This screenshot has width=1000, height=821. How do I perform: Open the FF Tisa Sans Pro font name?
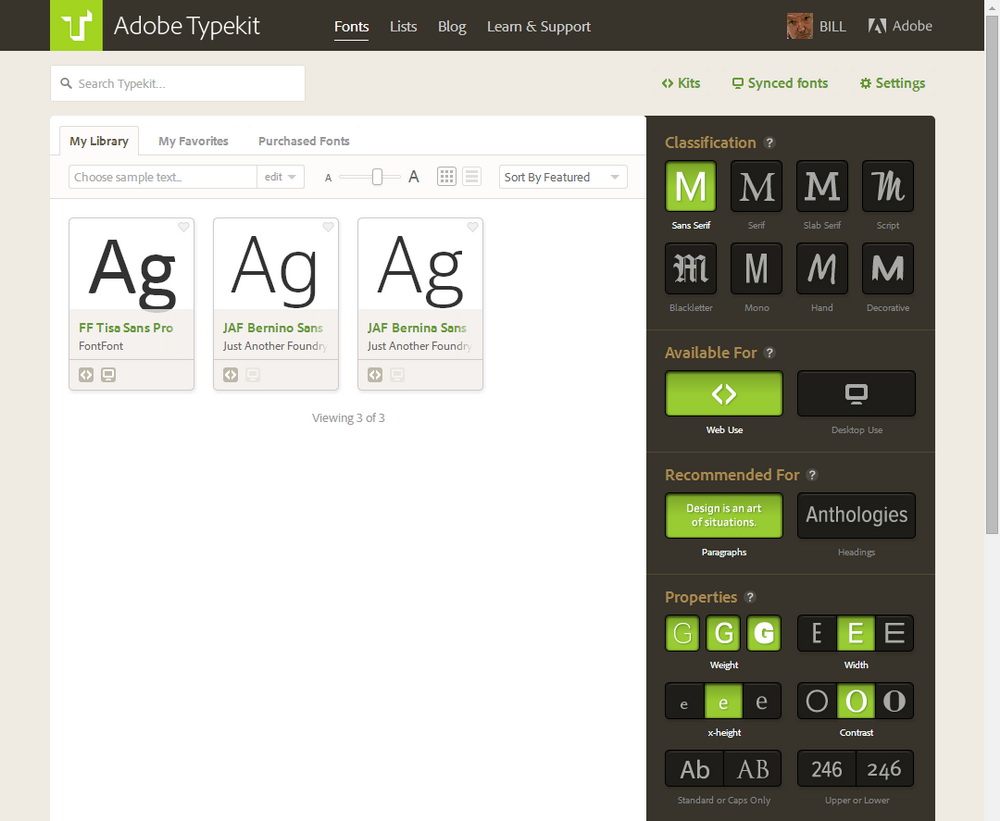click(x=126, y=328)
